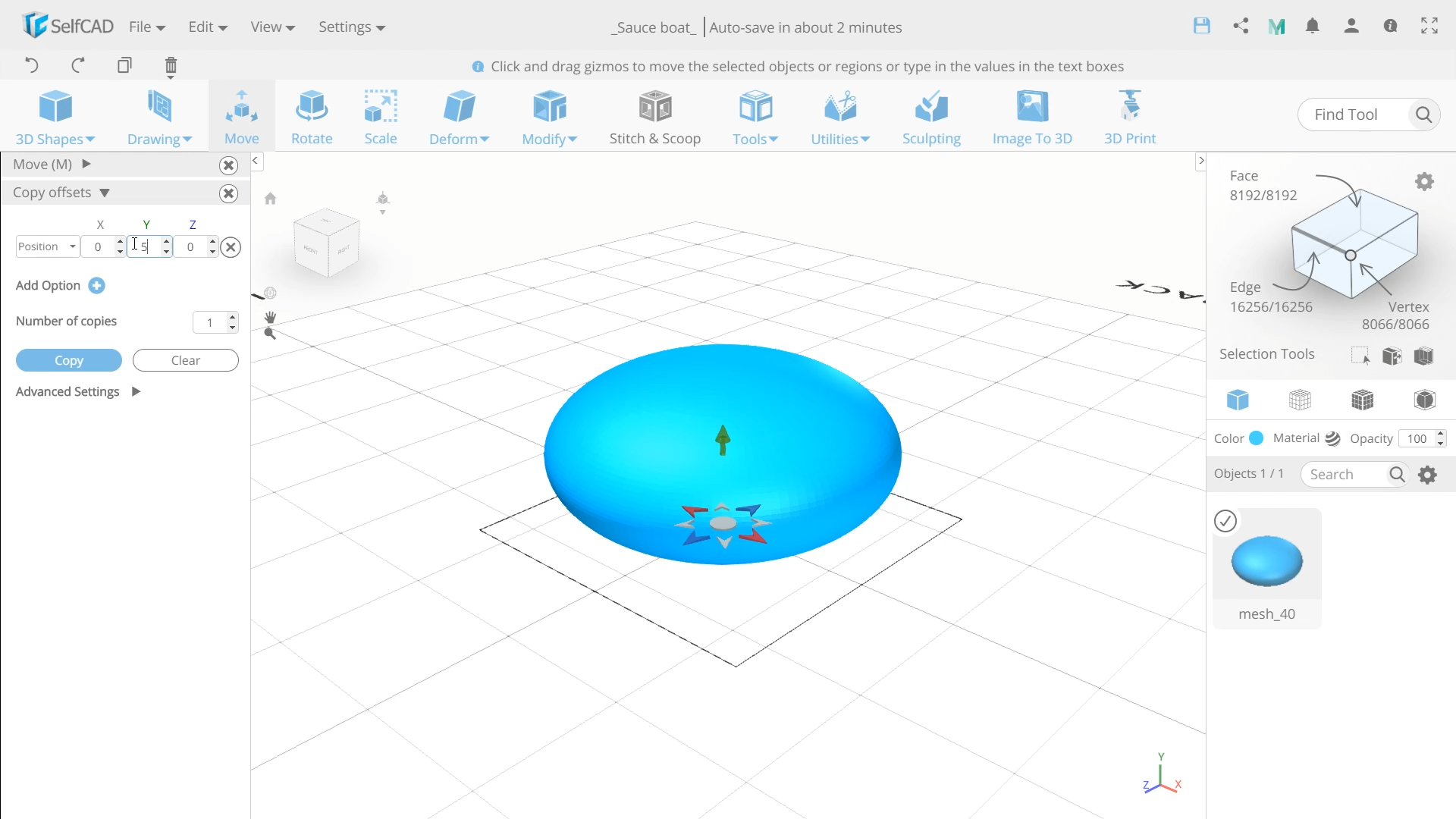Click Material icon
1456x819 pixels.
1332,438
